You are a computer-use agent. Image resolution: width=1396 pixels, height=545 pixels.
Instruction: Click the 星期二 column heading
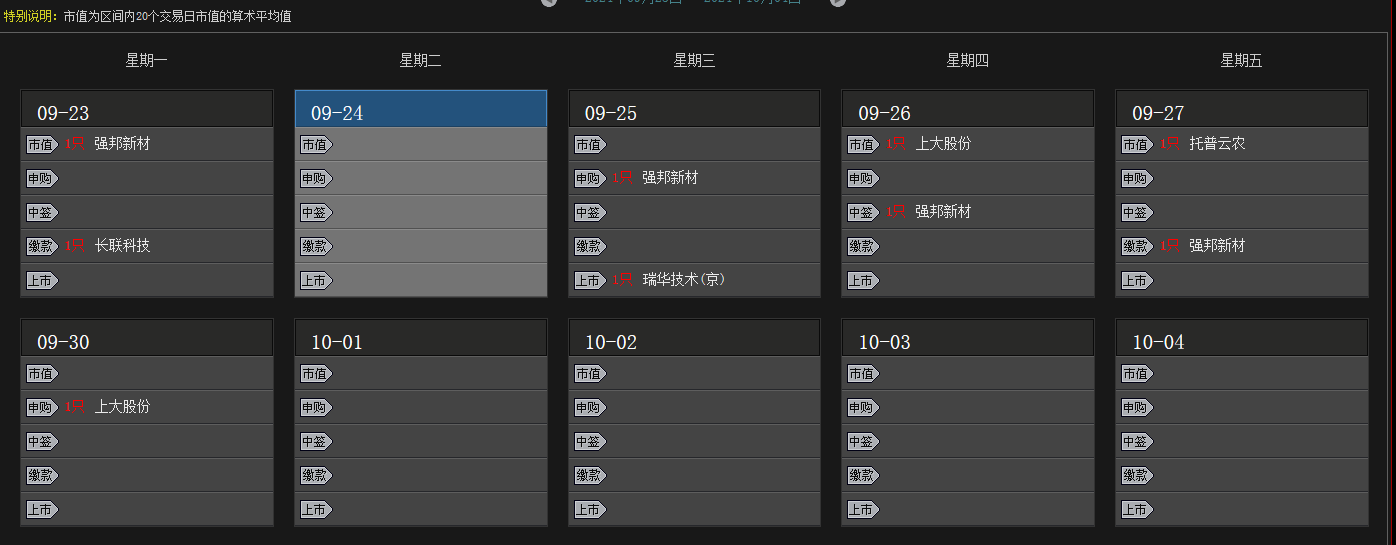421,61
